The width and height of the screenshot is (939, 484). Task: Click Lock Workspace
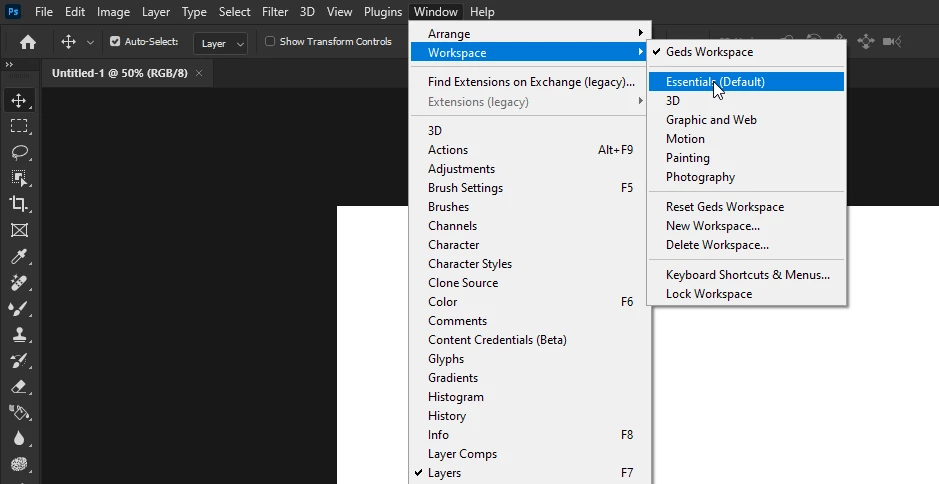point(746,294)
